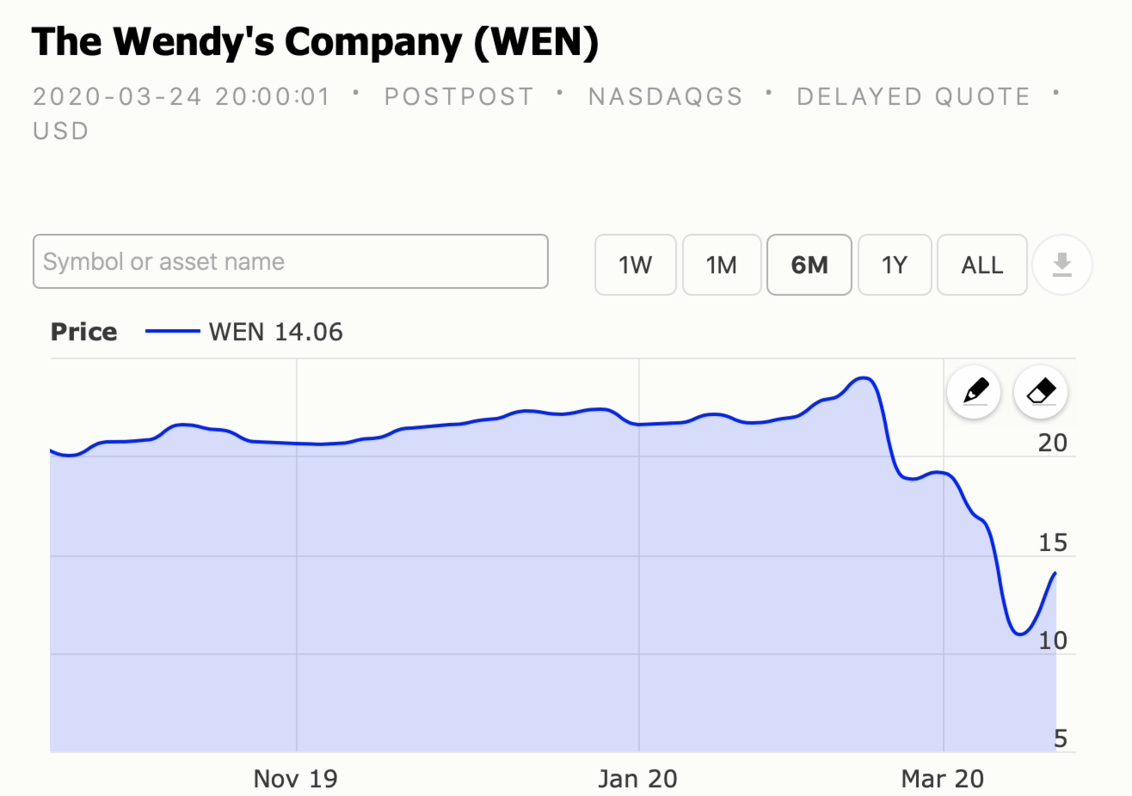Screen dimensions: 1132x796
Task: Click the Nov 19 axis label
Action: click(296, 777)
